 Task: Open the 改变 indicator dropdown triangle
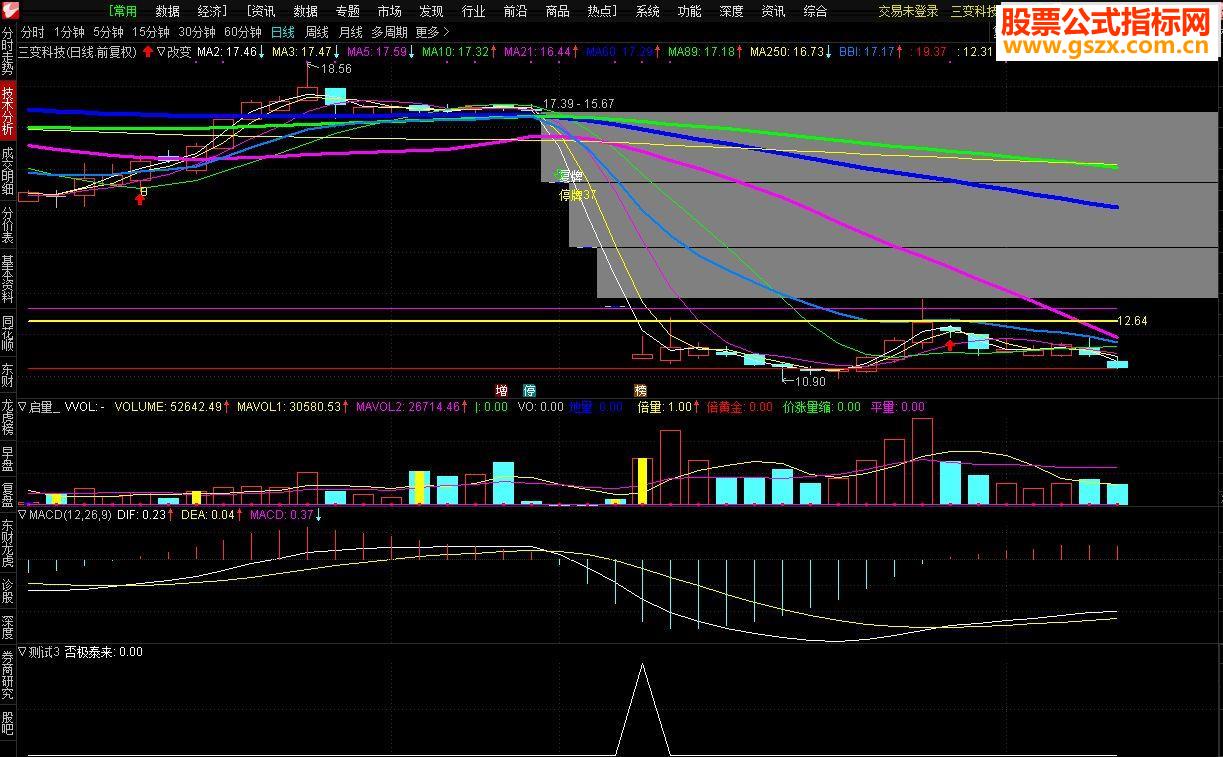click(161, 51)
